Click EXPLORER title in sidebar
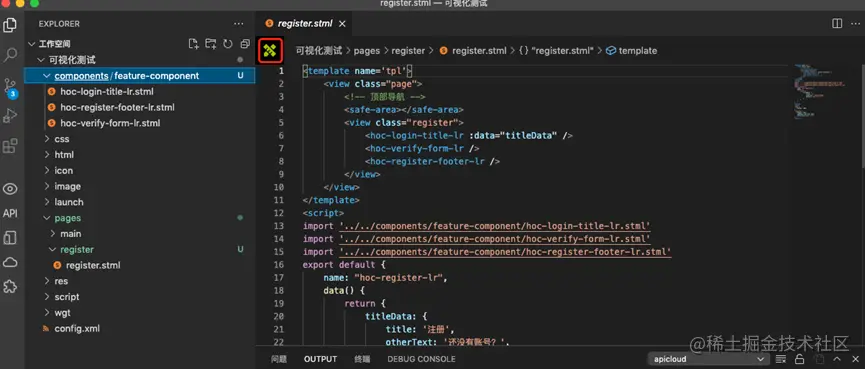Viewport: 865px width, 369px height. [59, 24]
